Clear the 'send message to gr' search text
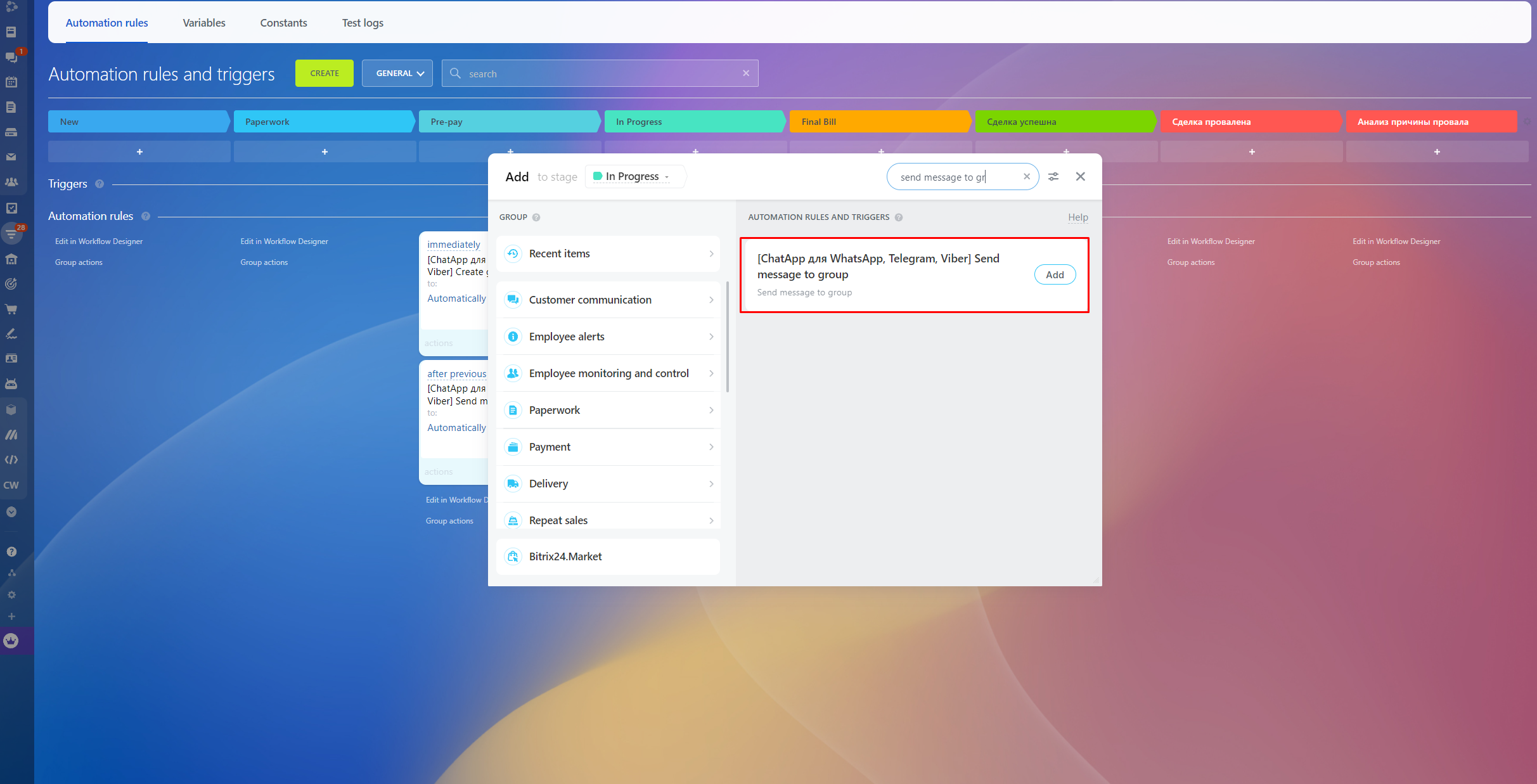 point(1027,177)
